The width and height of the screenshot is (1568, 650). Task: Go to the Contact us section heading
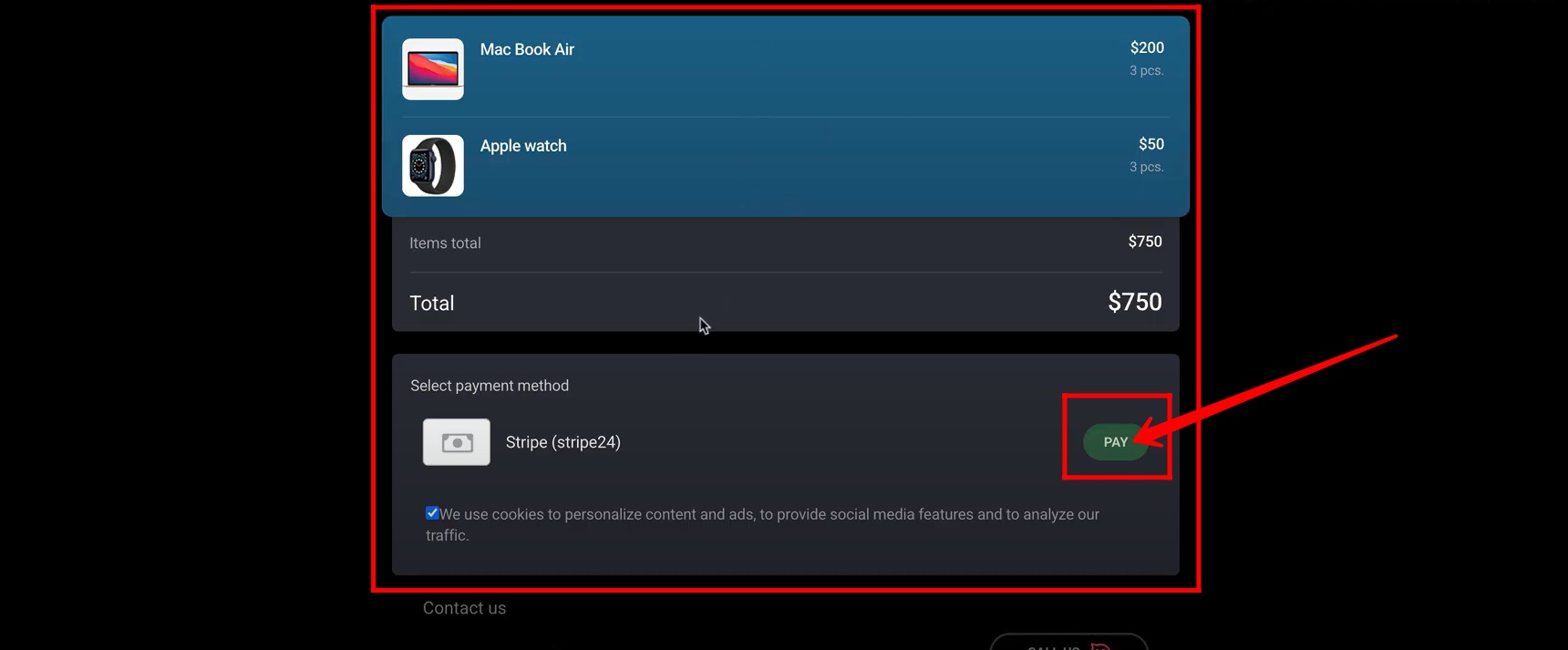coord(464,608)
